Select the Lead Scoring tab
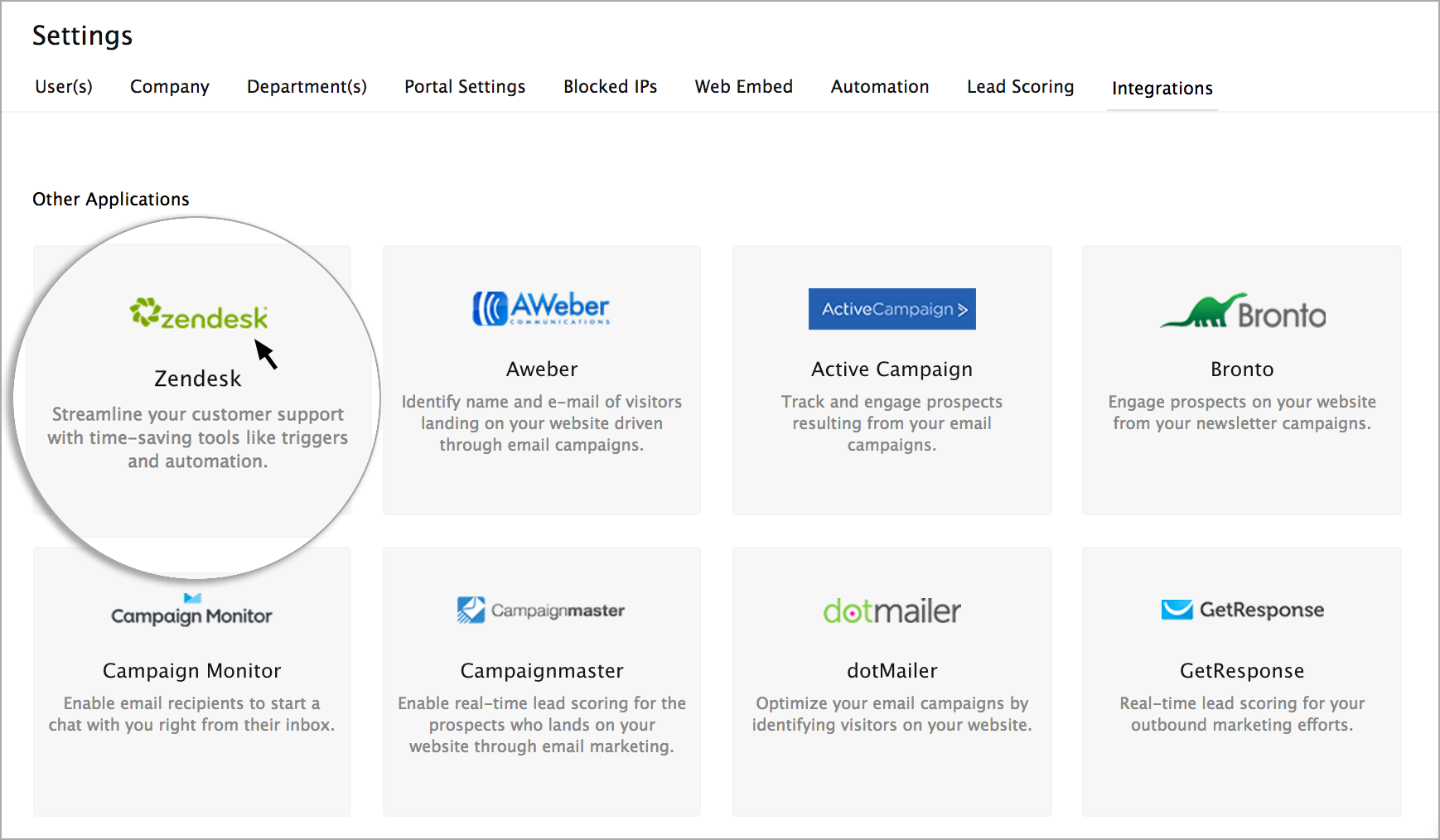Image resolution: width=1440 pixels, height=840 pixels. tap(1020, 87)
